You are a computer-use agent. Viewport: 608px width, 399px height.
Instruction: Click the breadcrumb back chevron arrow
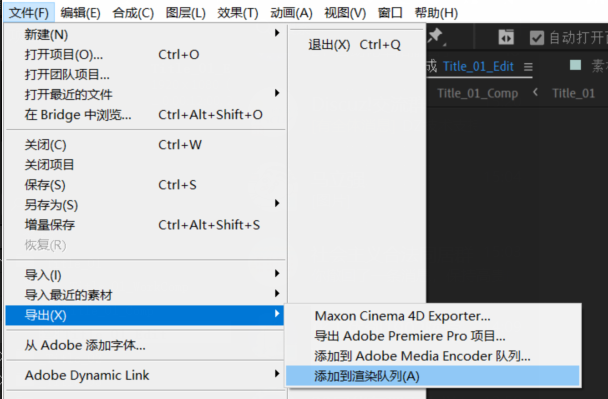point(535,92)
